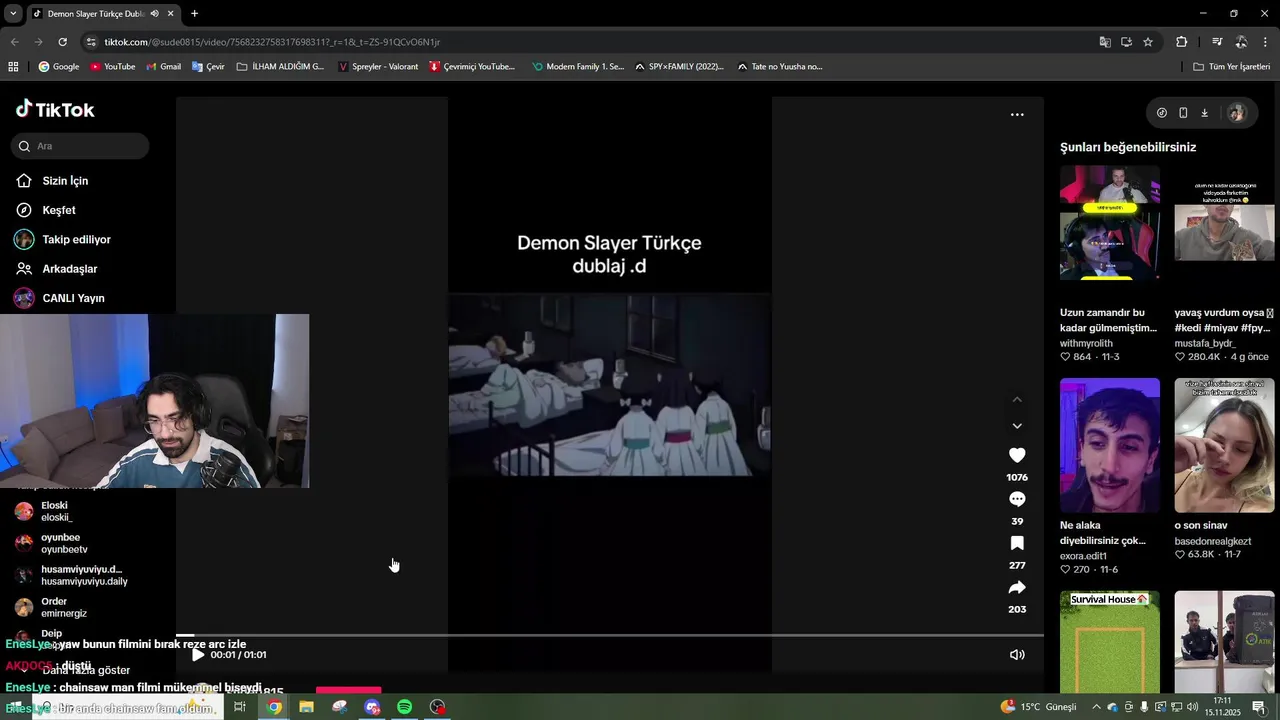The image size is (1280, 720).
Task: Click the install app icon in address bar
Action: [x=1126, y=42]
